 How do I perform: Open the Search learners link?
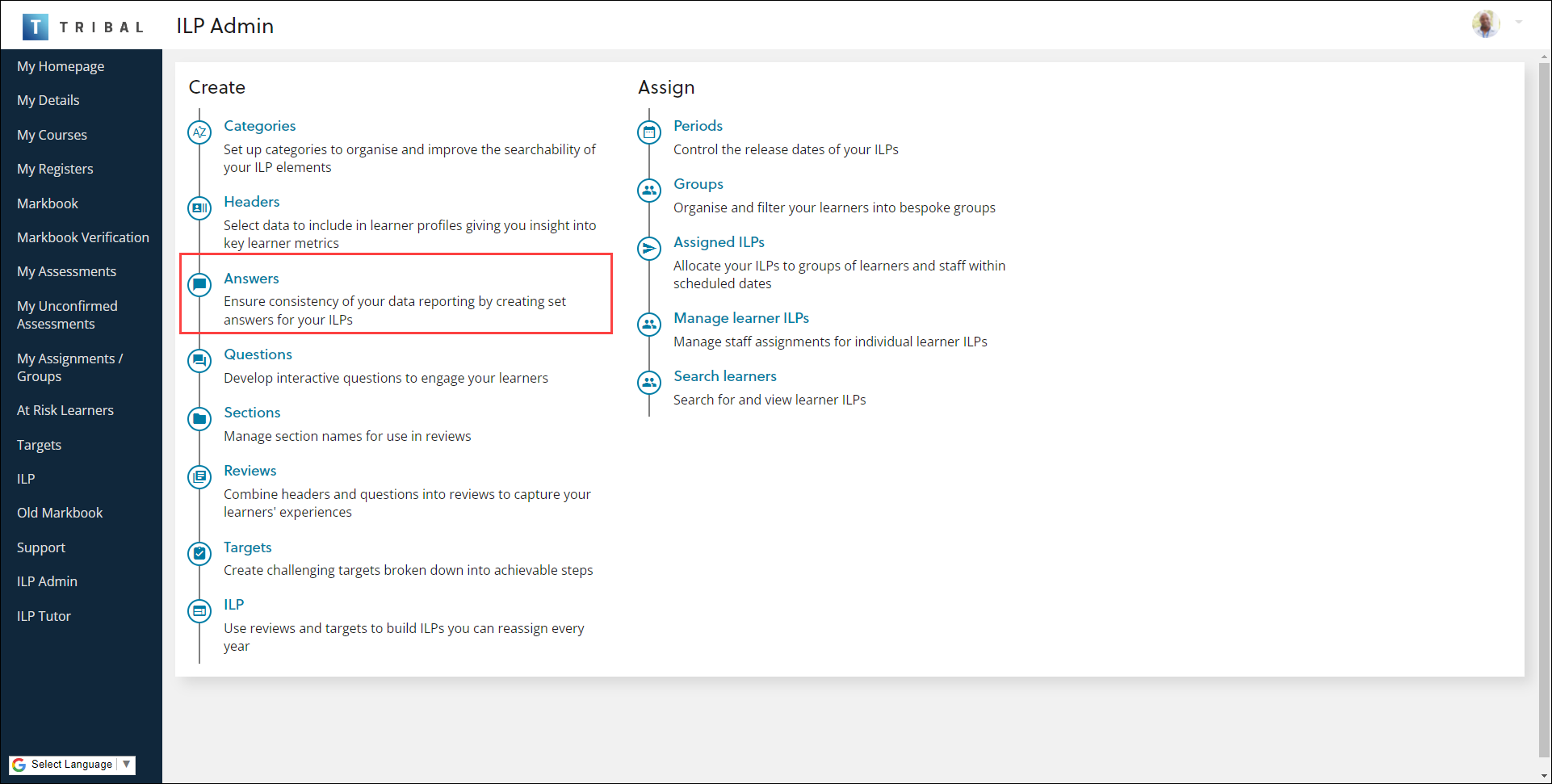724,375
